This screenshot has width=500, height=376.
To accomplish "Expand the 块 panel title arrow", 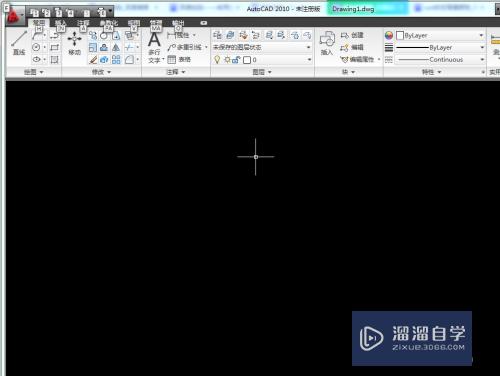I will pyautogui.click(x=353, y=72).
